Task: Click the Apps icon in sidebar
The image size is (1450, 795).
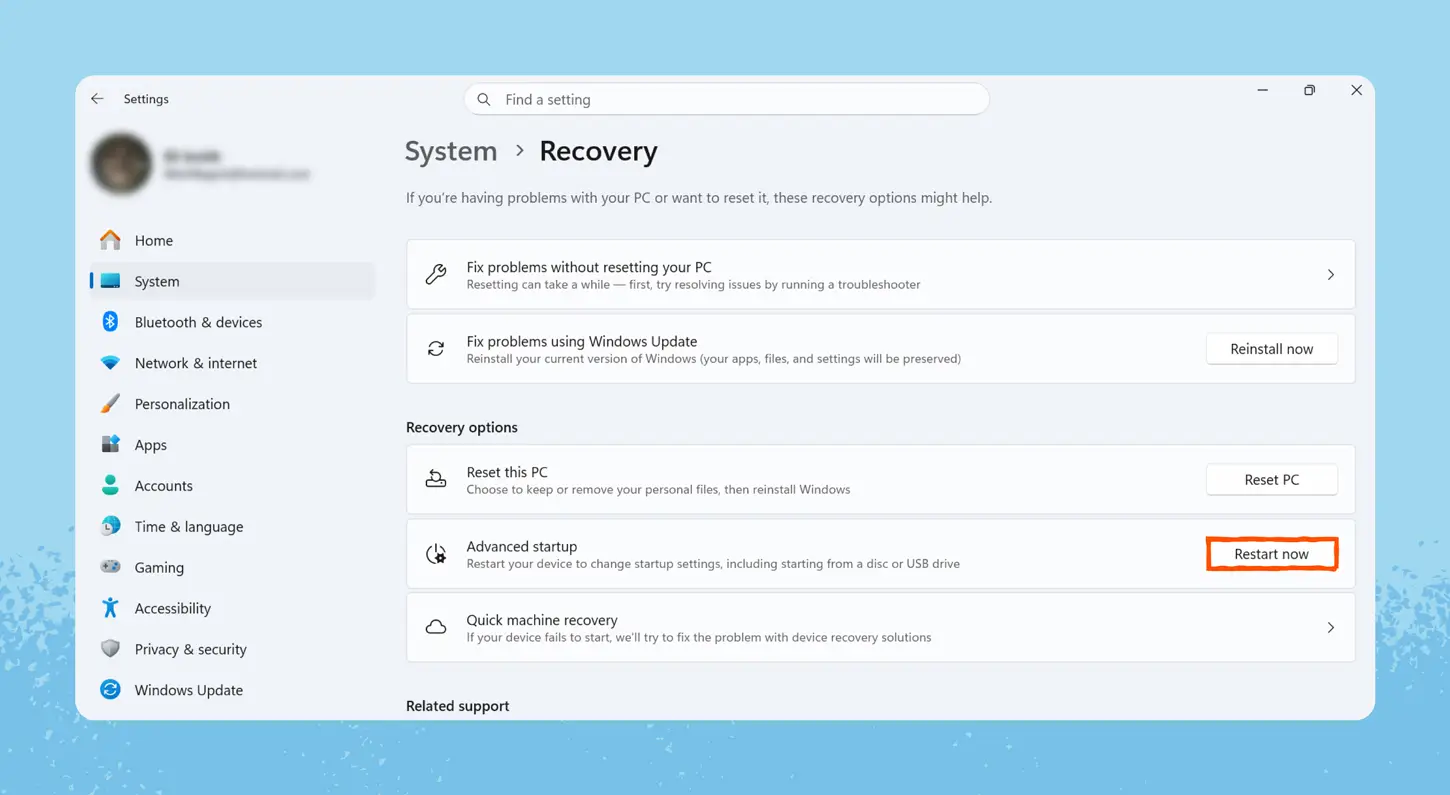Action: [x=110, y=444]
